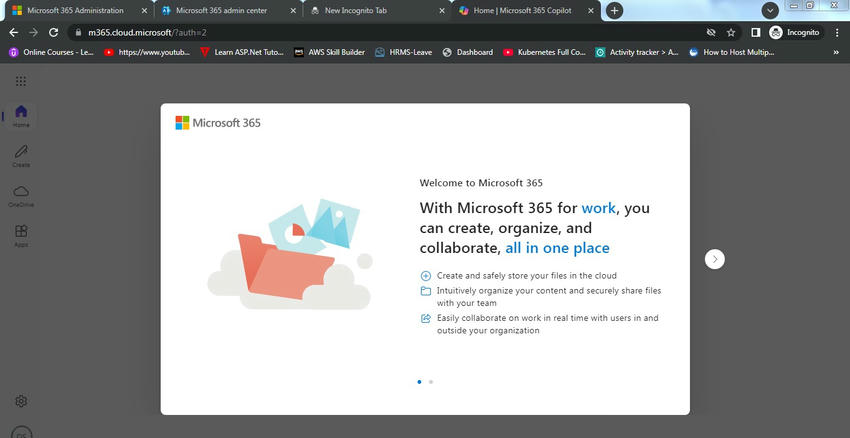Open Online Courses bookmark
The image size is (850, 438).
pyautogui.click(x=52, y=53)
